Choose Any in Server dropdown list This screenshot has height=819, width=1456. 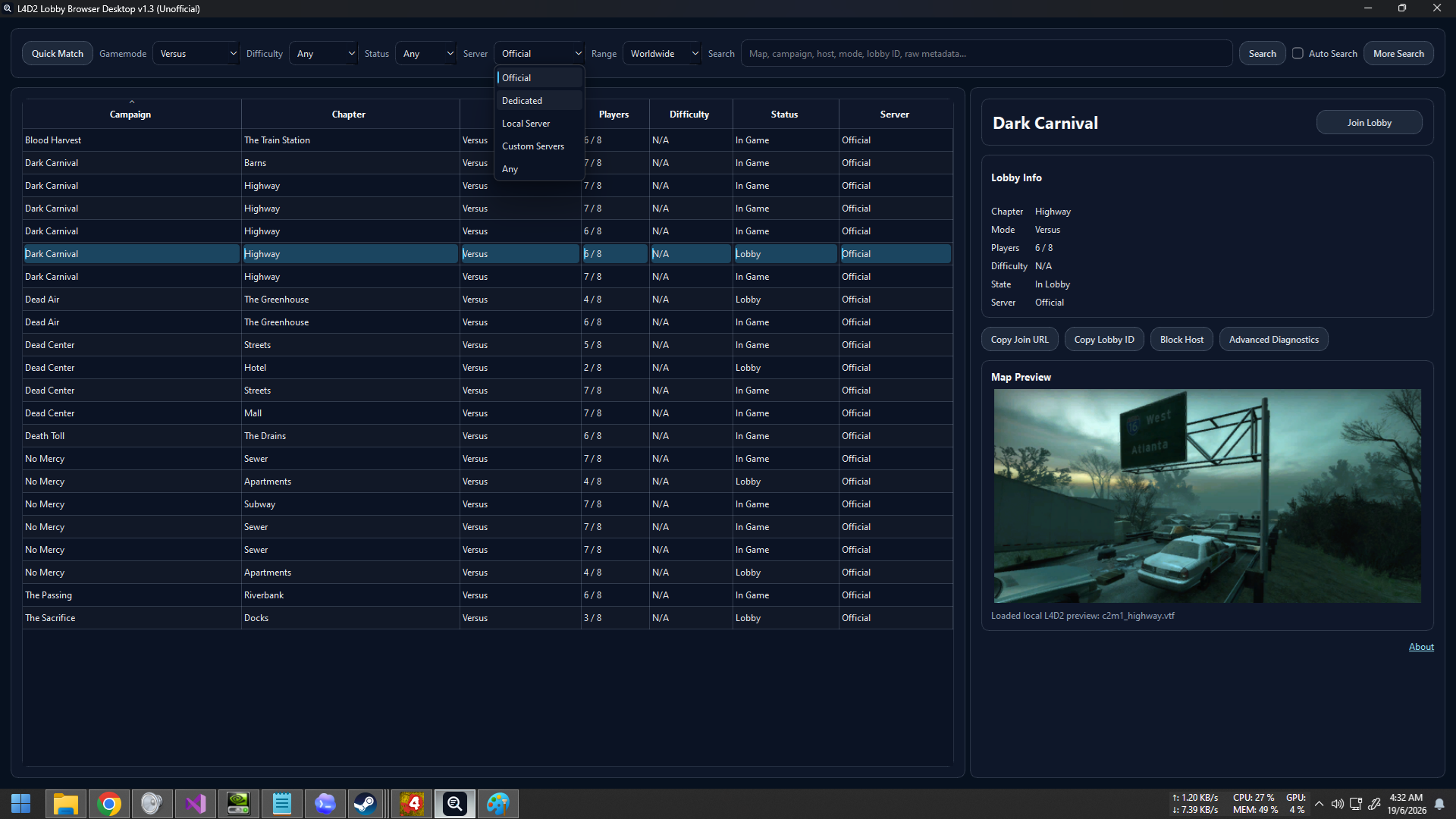tap(539, 168)
